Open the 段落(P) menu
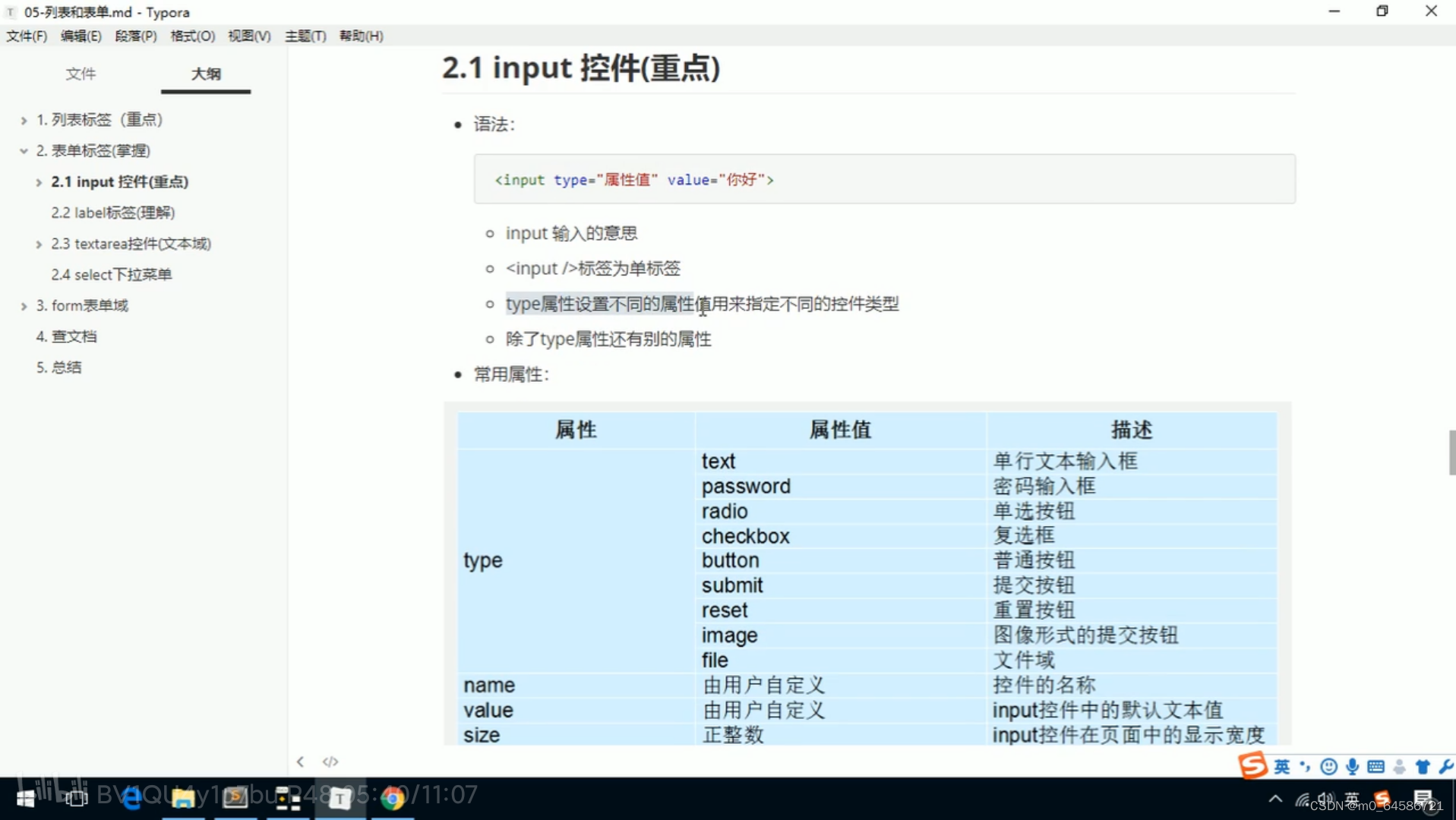 pyautogui.click(x=135, y=36)
